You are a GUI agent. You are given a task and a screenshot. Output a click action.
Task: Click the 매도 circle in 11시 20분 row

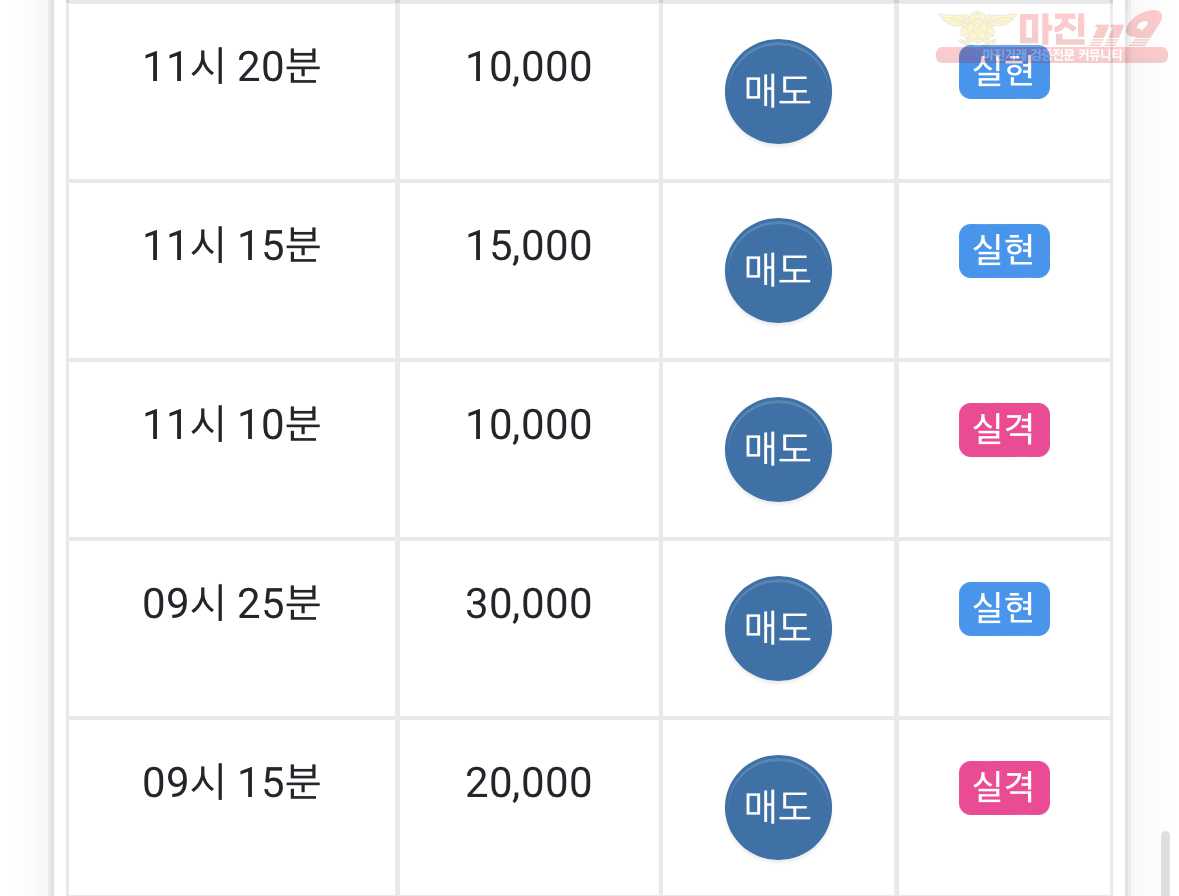[778, 92]
